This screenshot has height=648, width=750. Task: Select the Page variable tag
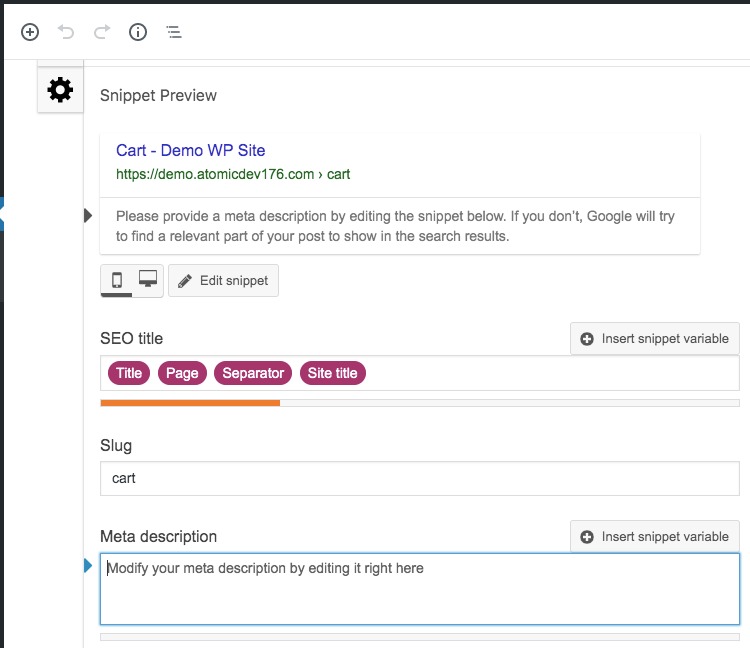(x=182, y=373)
